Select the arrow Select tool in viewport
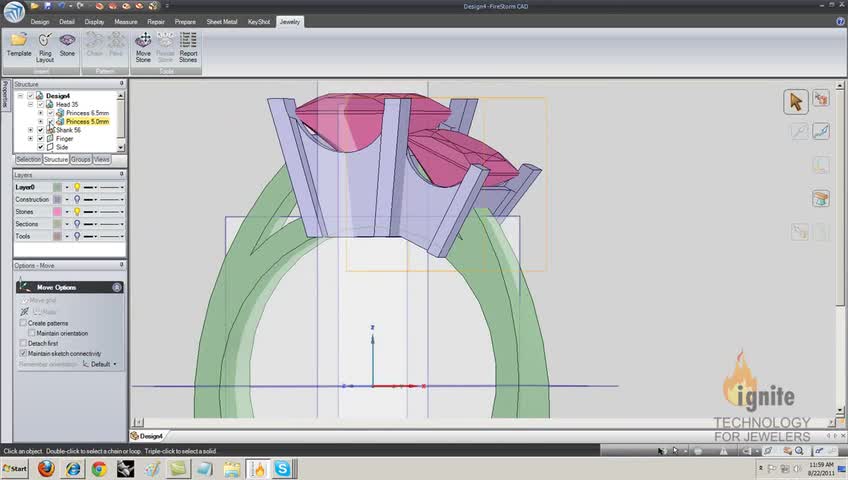This screenshot has height=480, width=848. pyautogui.click(x=796, y=101)
